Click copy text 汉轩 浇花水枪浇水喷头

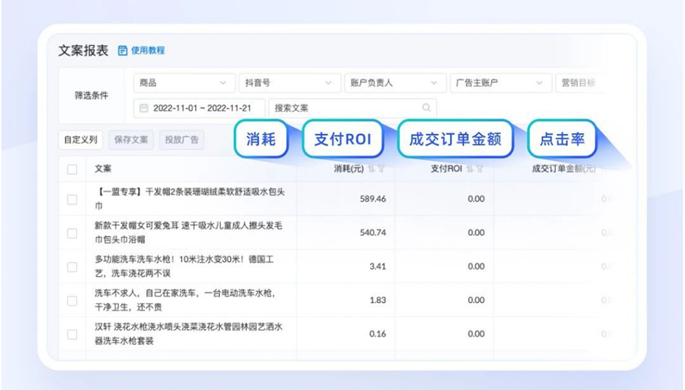click(189, 334)
